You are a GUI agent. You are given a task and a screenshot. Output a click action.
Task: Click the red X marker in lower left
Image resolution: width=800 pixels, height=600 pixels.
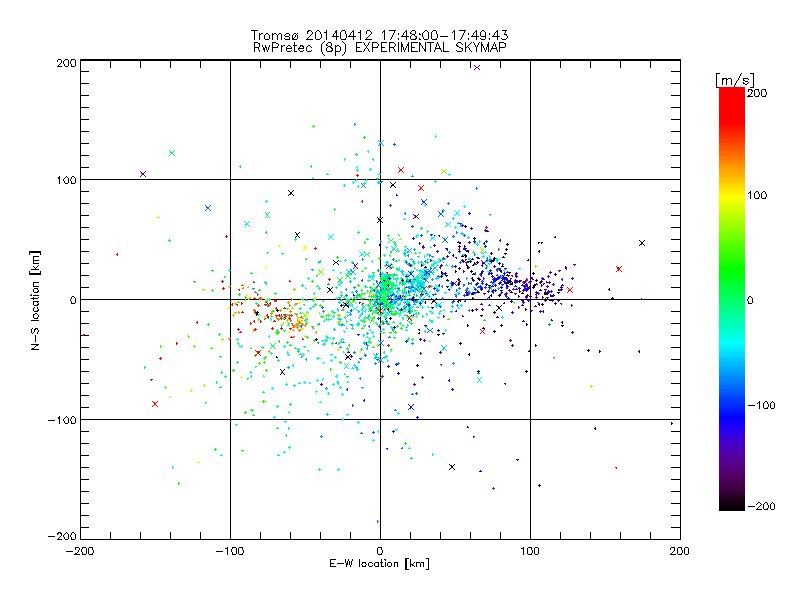pos(155,404)
